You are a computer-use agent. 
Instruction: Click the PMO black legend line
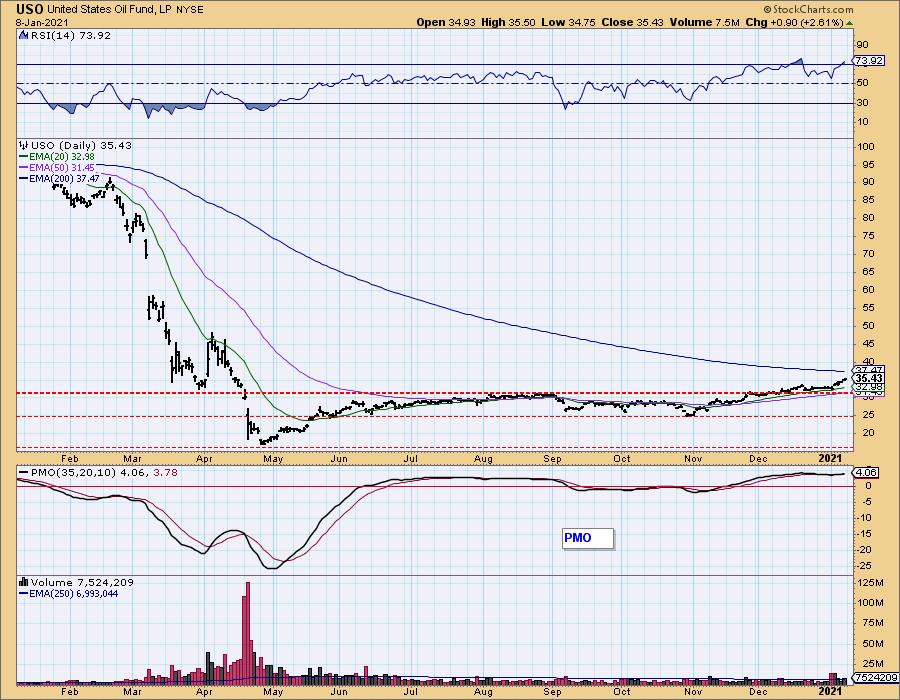point(24,472)
